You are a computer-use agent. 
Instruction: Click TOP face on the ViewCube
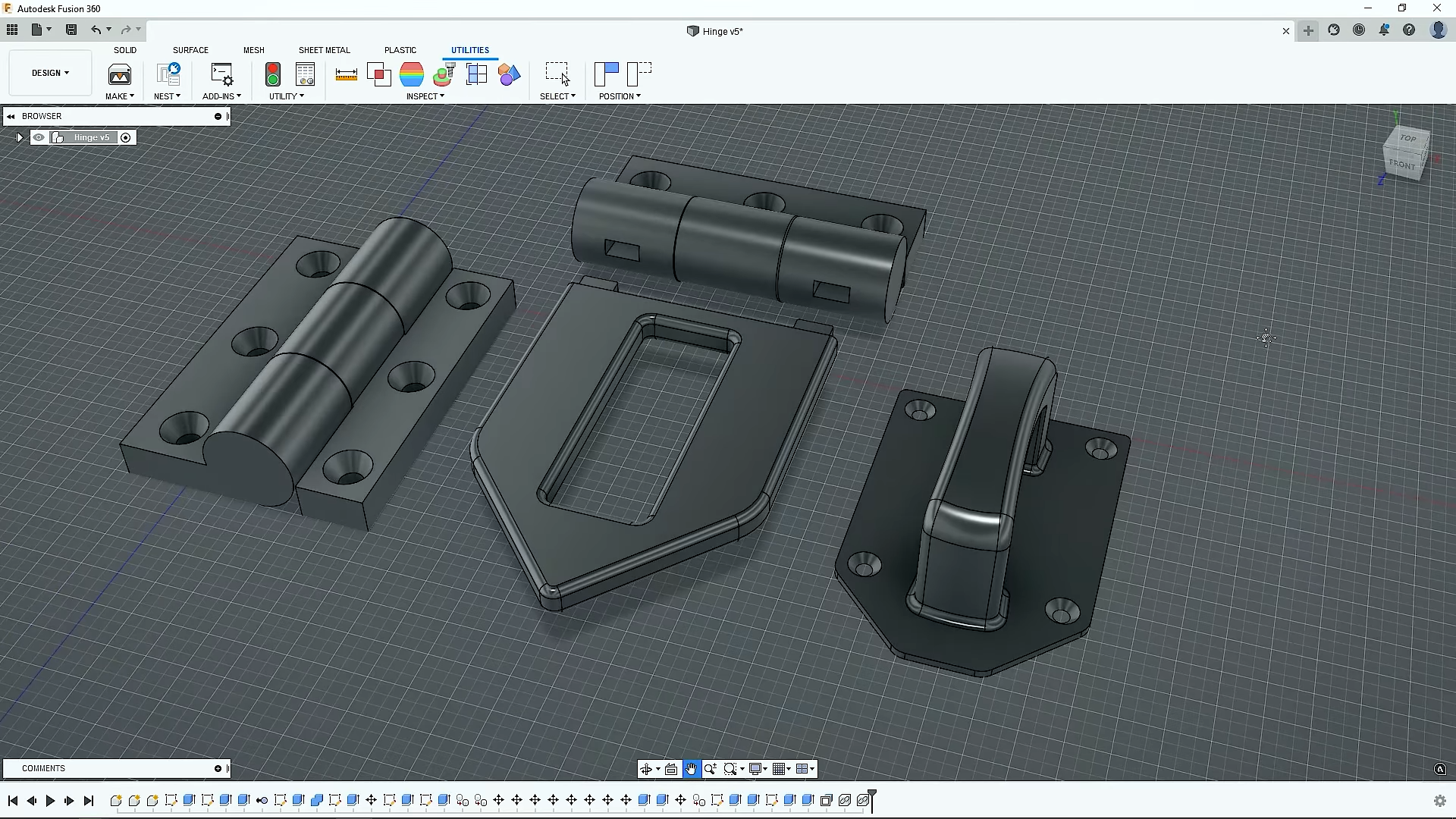pos(1407,139)
